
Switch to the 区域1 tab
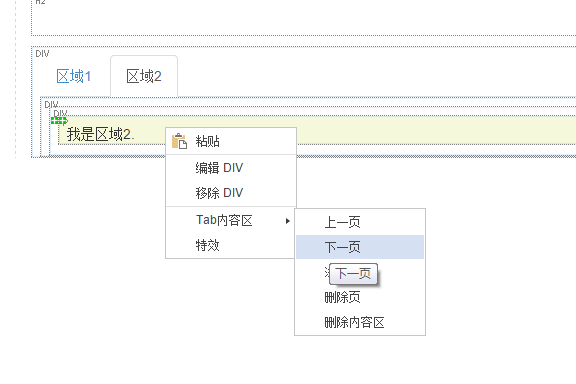tap(73, 76)
